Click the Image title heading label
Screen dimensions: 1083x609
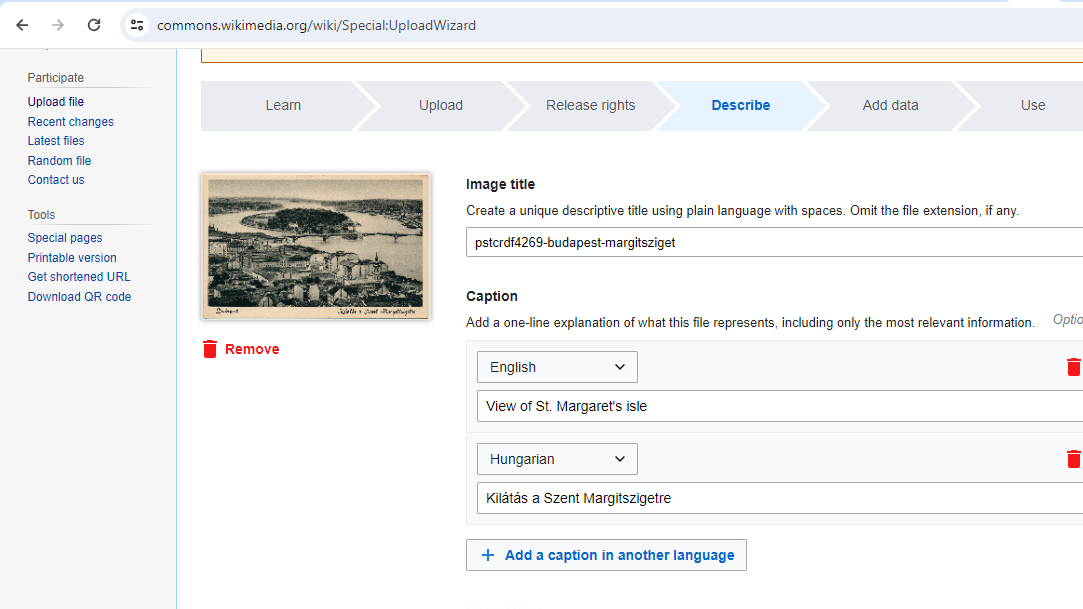500,184
